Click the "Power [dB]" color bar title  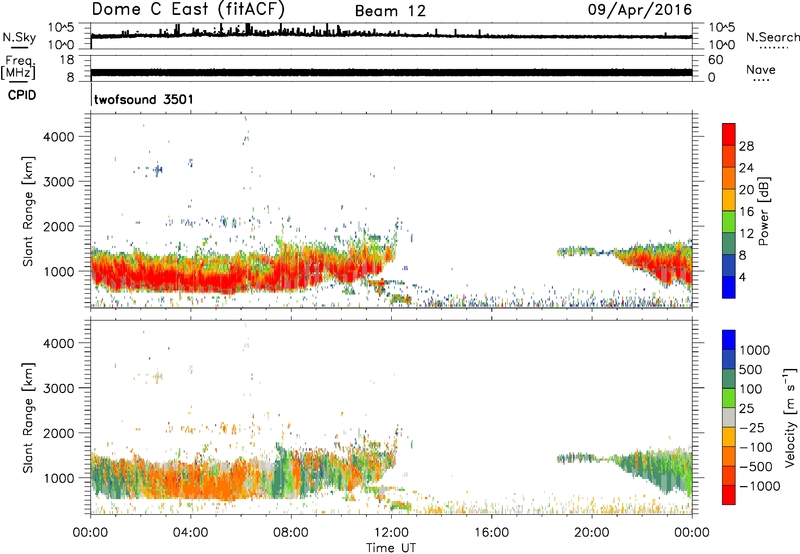click(764, 211)
